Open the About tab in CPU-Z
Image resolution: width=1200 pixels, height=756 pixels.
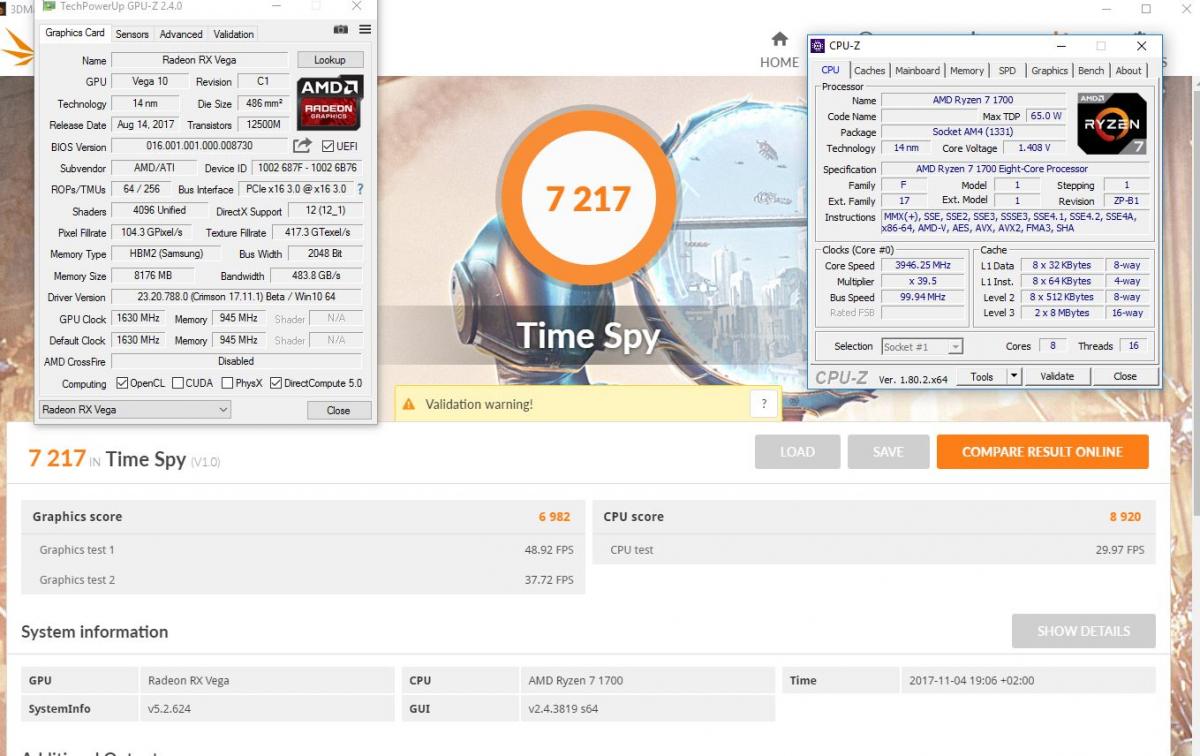1128,70
